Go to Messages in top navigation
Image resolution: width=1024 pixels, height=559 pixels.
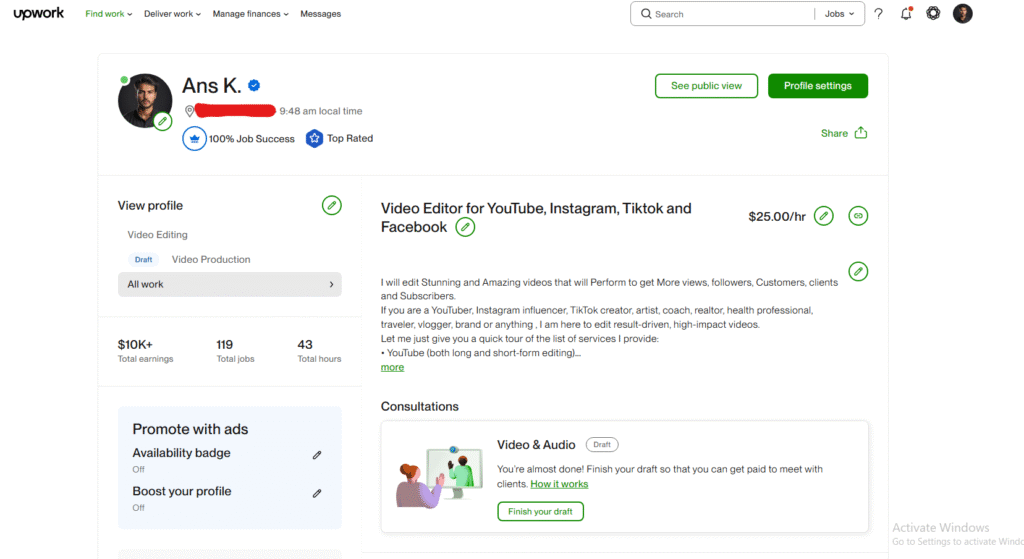[x=321, y=14]
